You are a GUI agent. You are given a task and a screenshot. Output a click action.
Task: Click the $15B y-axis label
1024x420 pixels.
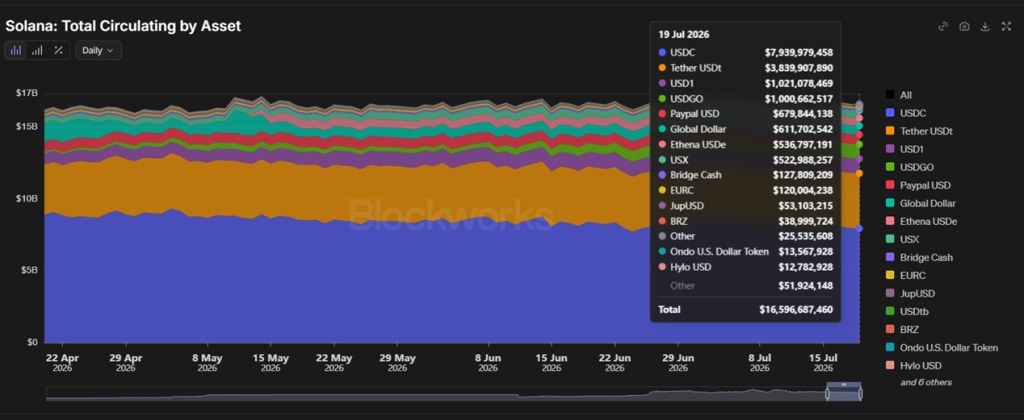point(27,125)
